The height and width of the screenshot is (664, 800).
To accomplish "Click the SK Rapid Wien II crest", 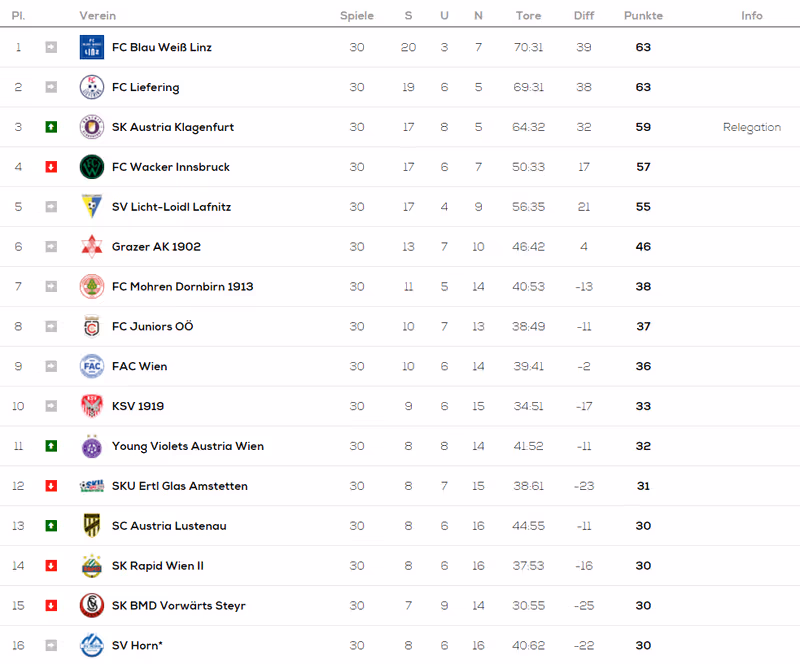I will 92,565.
